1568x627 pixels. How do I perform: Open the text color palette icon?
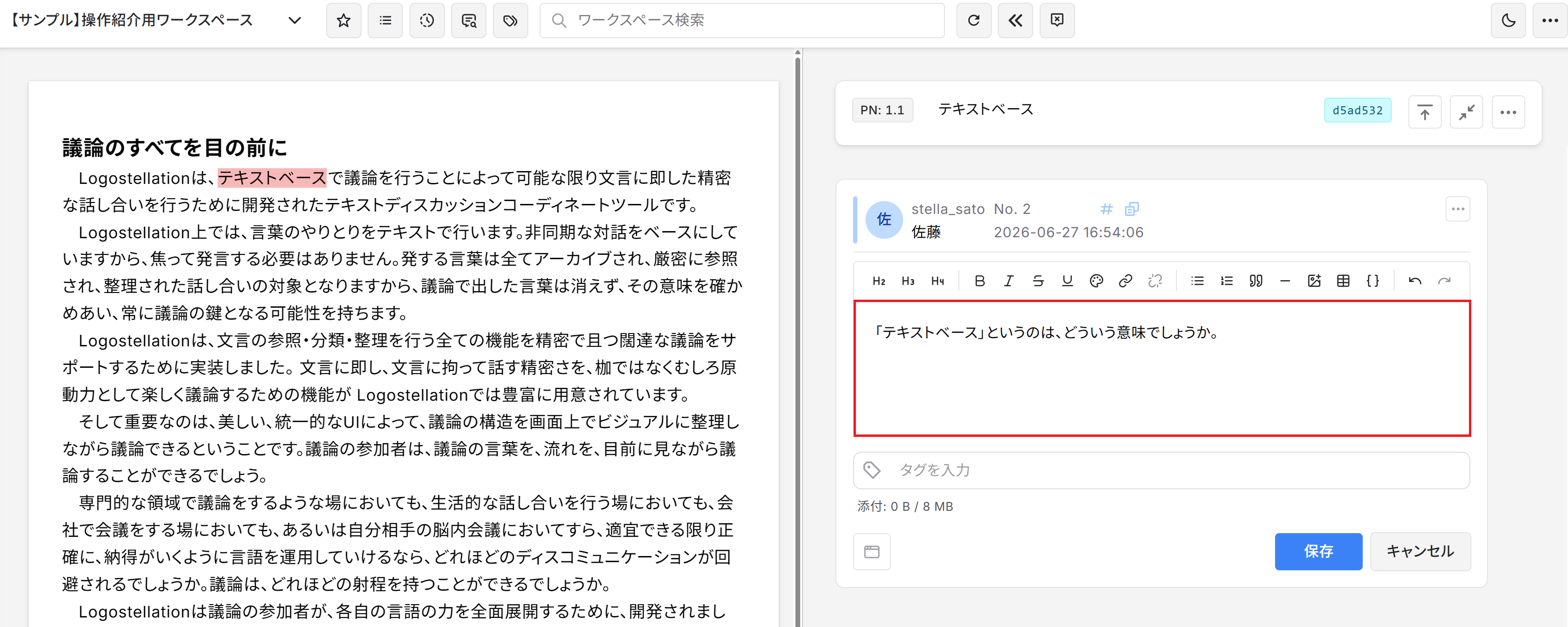pos(1096,281)
